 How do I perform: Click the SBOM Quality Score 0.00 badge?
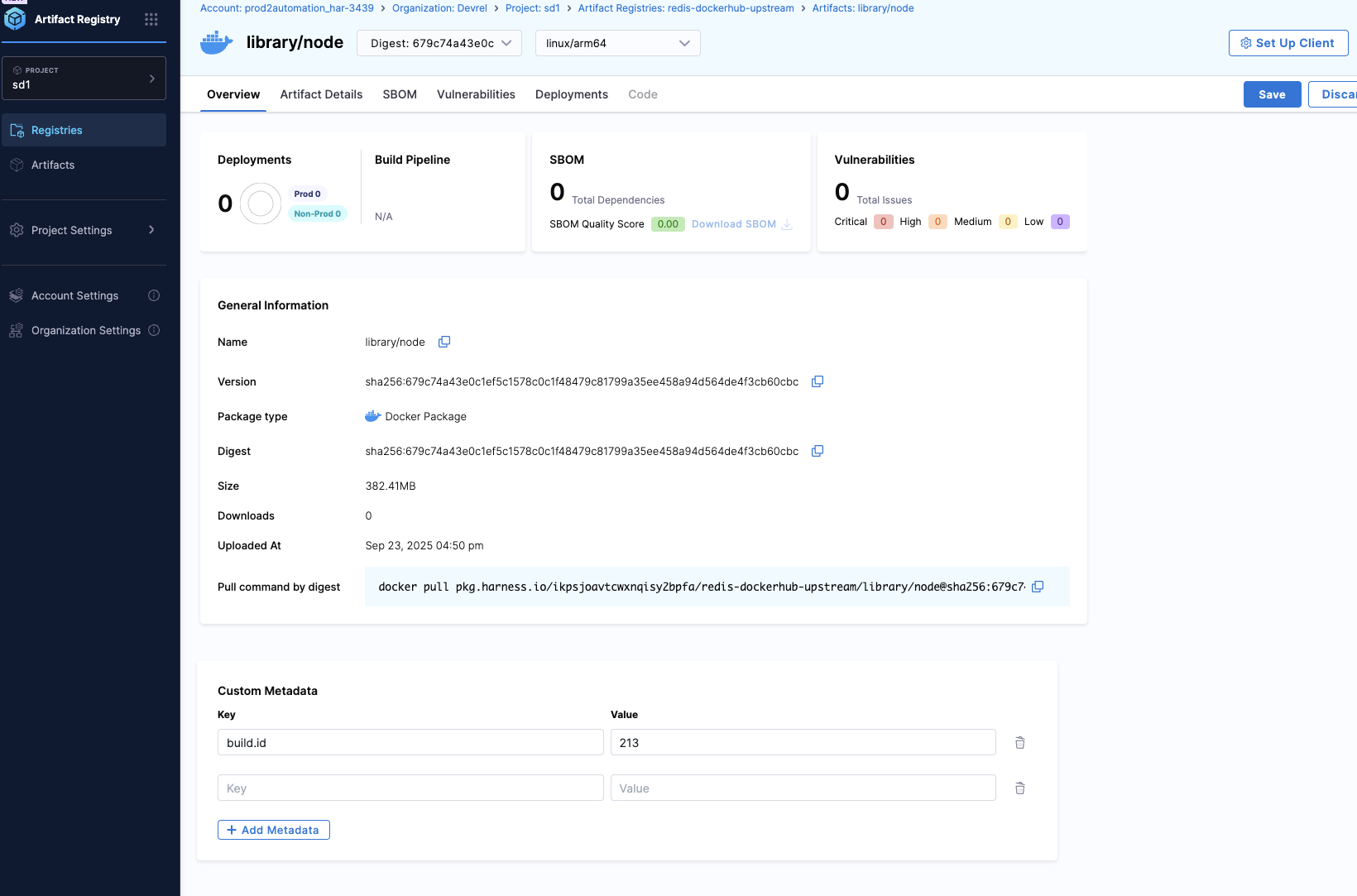click(667, 223)
